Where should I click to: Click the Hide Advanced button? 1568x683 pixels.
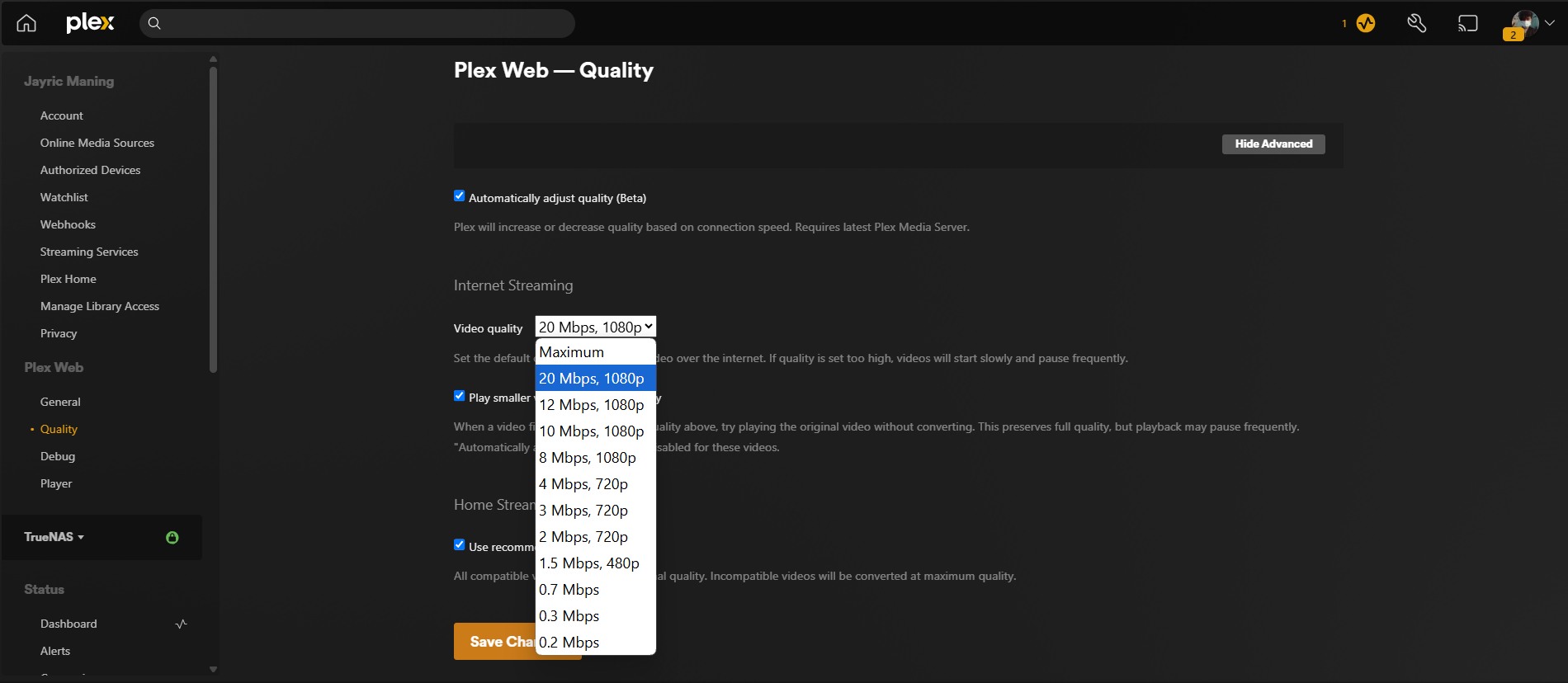[1273, 144]
